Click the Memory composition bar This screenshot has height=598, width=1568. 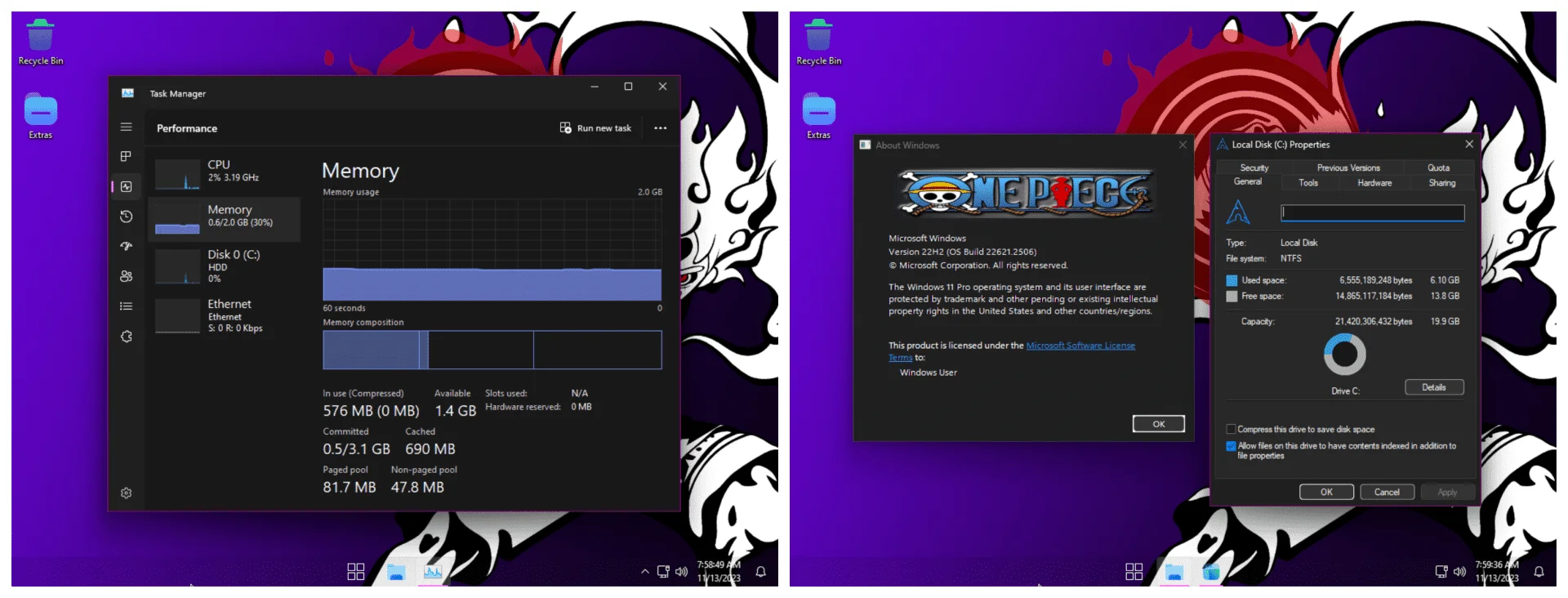tap(492, 350)
